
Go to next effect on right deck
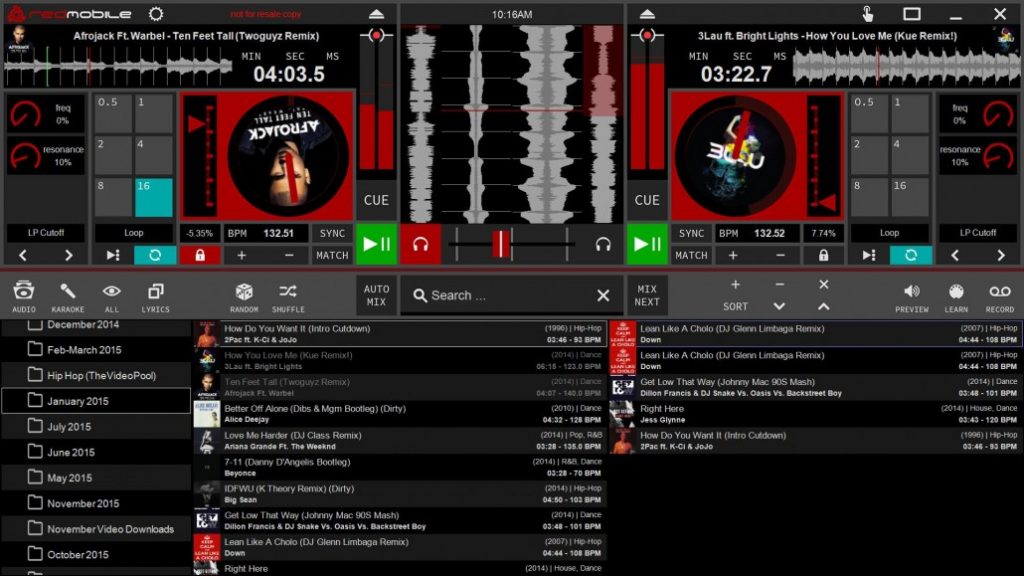coord(1000,255)
